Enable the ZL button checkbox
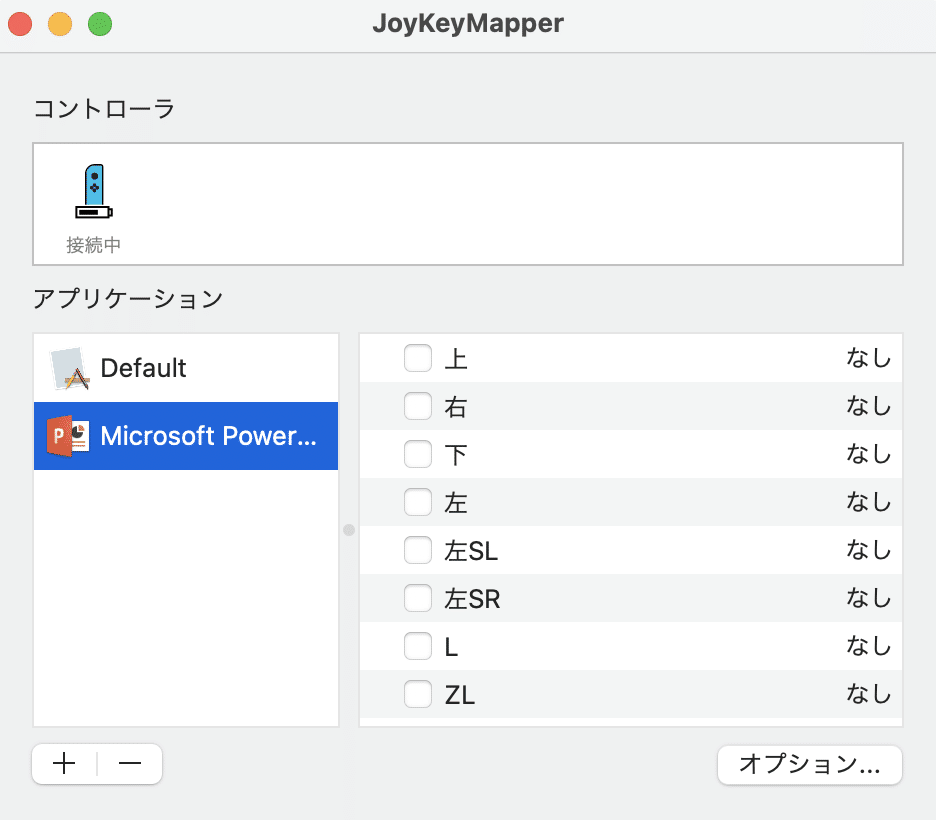The width and height of the screenshot is (936, 820). [x=418, y=694]
